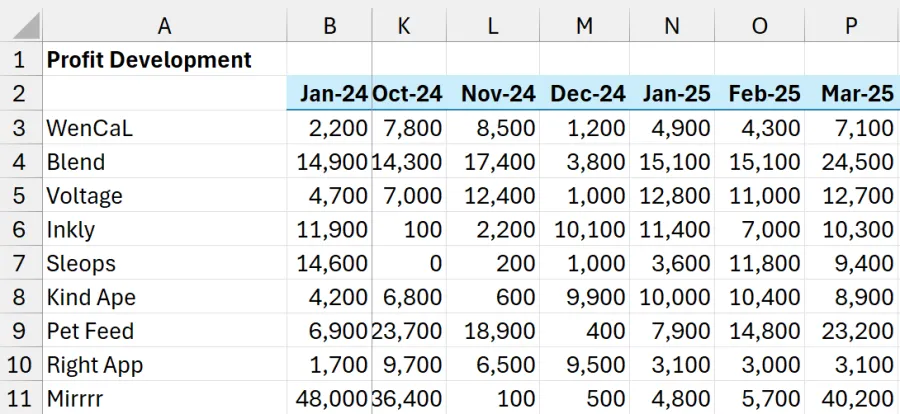Click Pet Feed's Oct-24 value 23,700
900x414 pixels.
409,330
